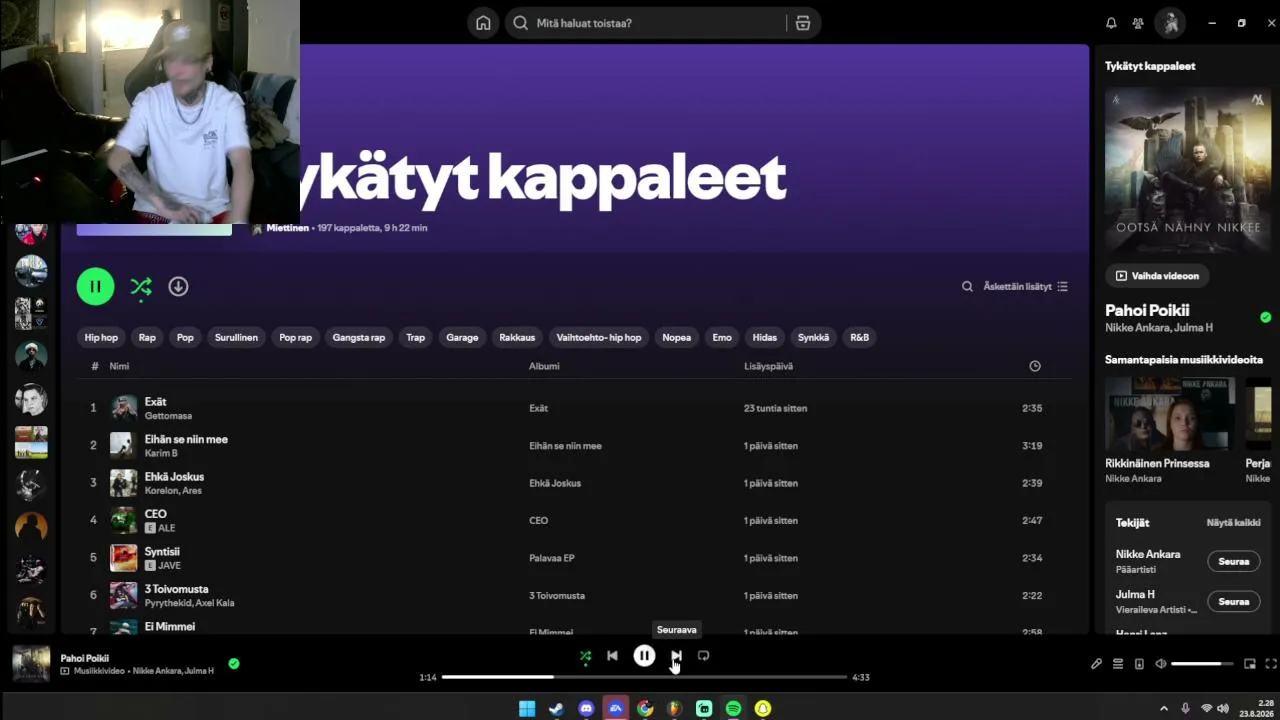
Task: Open the now playing album cover in the right panel
Action: pyautogui.click(x=1187, y=171)
